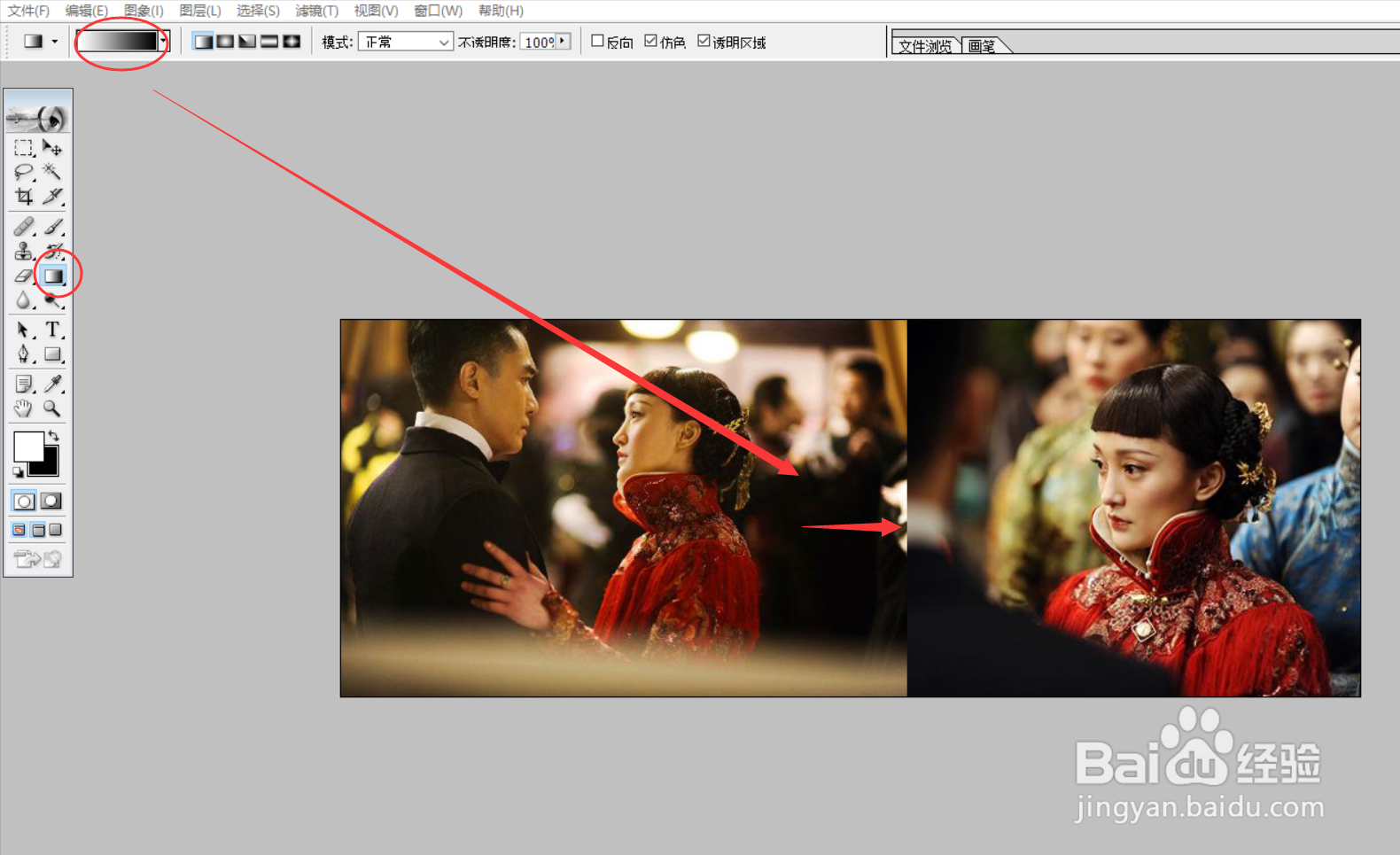Viewport: 1400px width, 855px height.
Task: Select the Eyedropper tool
Action: 52,384
